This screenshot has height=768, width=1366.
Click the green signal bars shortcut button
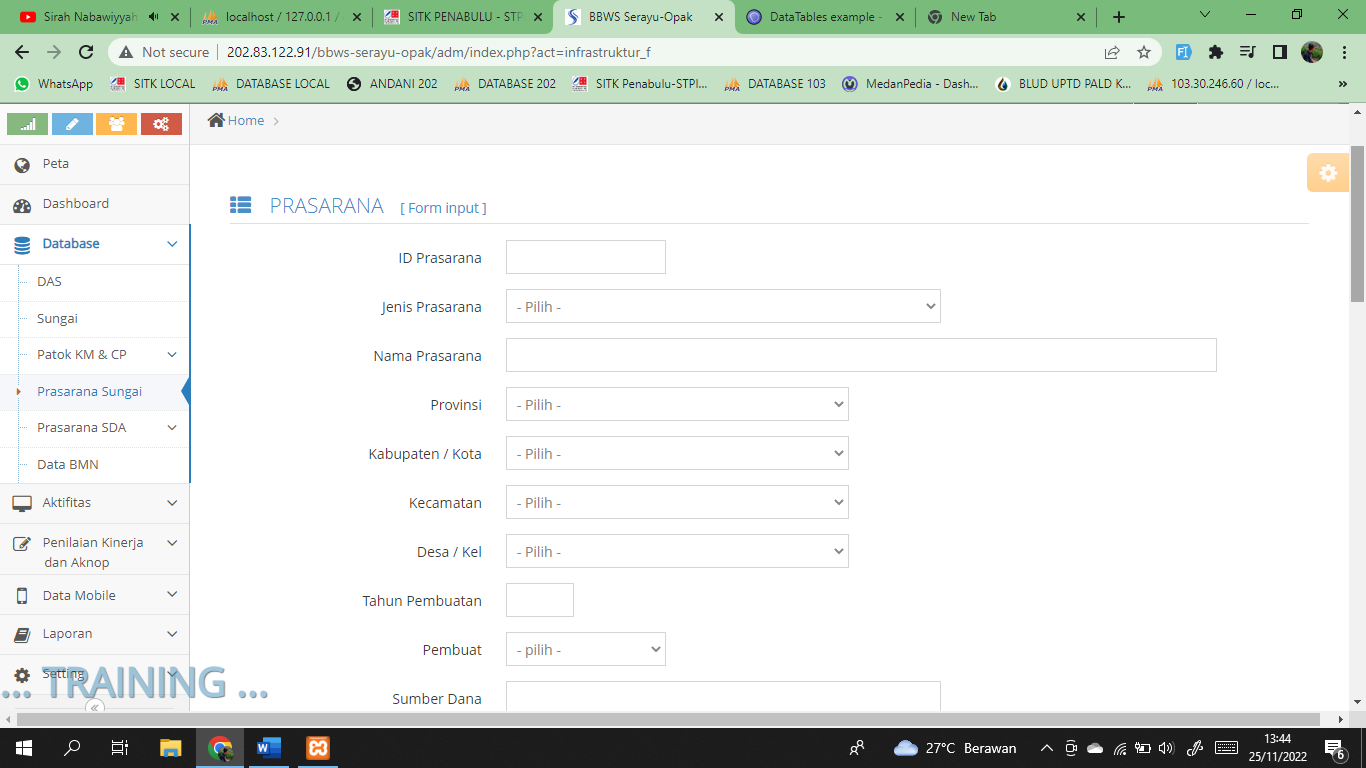point(27,124)
